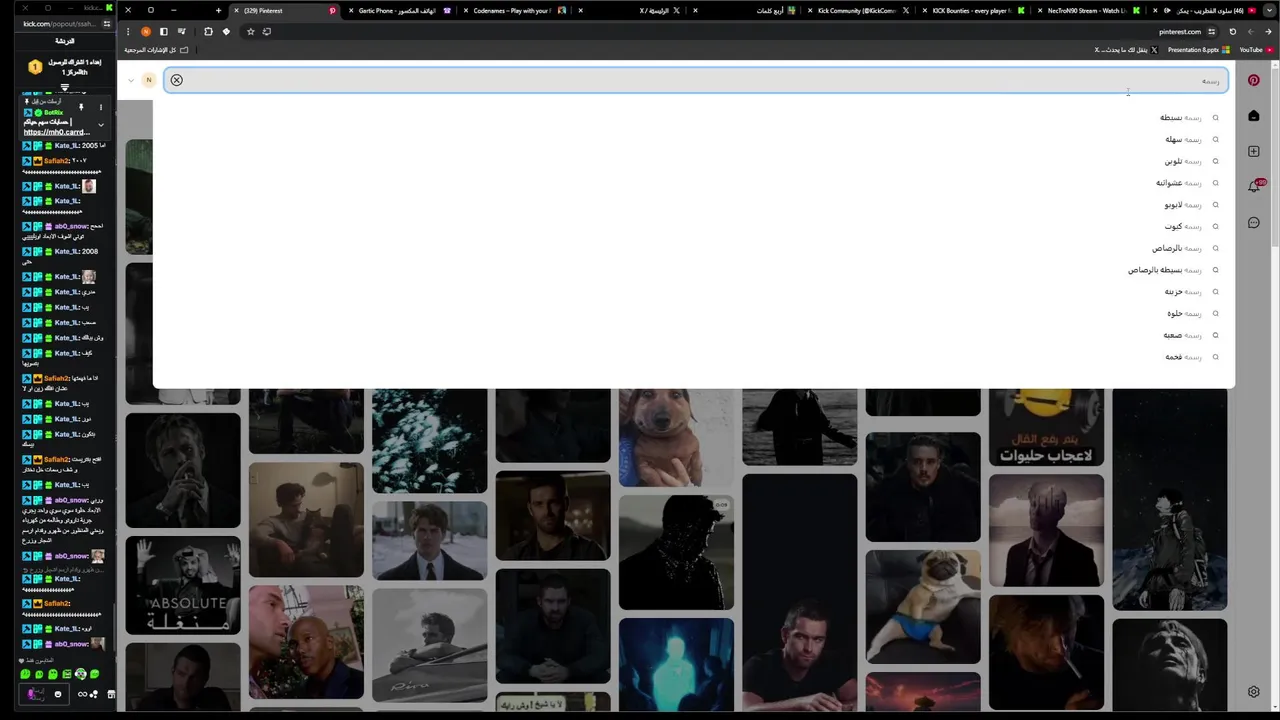Select suggestion 'رسمه بالرصاص'

[1177, 248]
